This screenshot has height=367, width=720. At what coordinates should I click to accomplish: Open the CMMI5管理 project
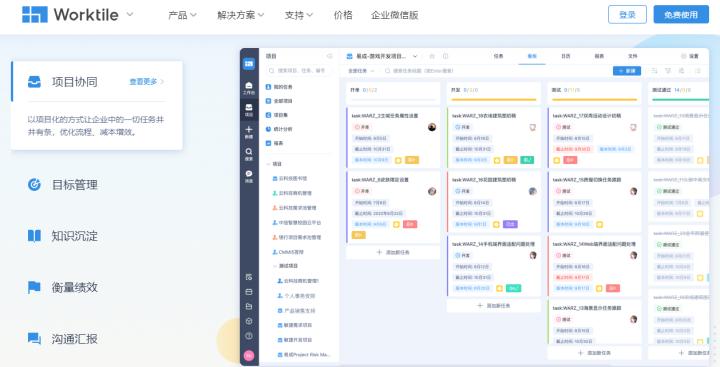[287, 252]
